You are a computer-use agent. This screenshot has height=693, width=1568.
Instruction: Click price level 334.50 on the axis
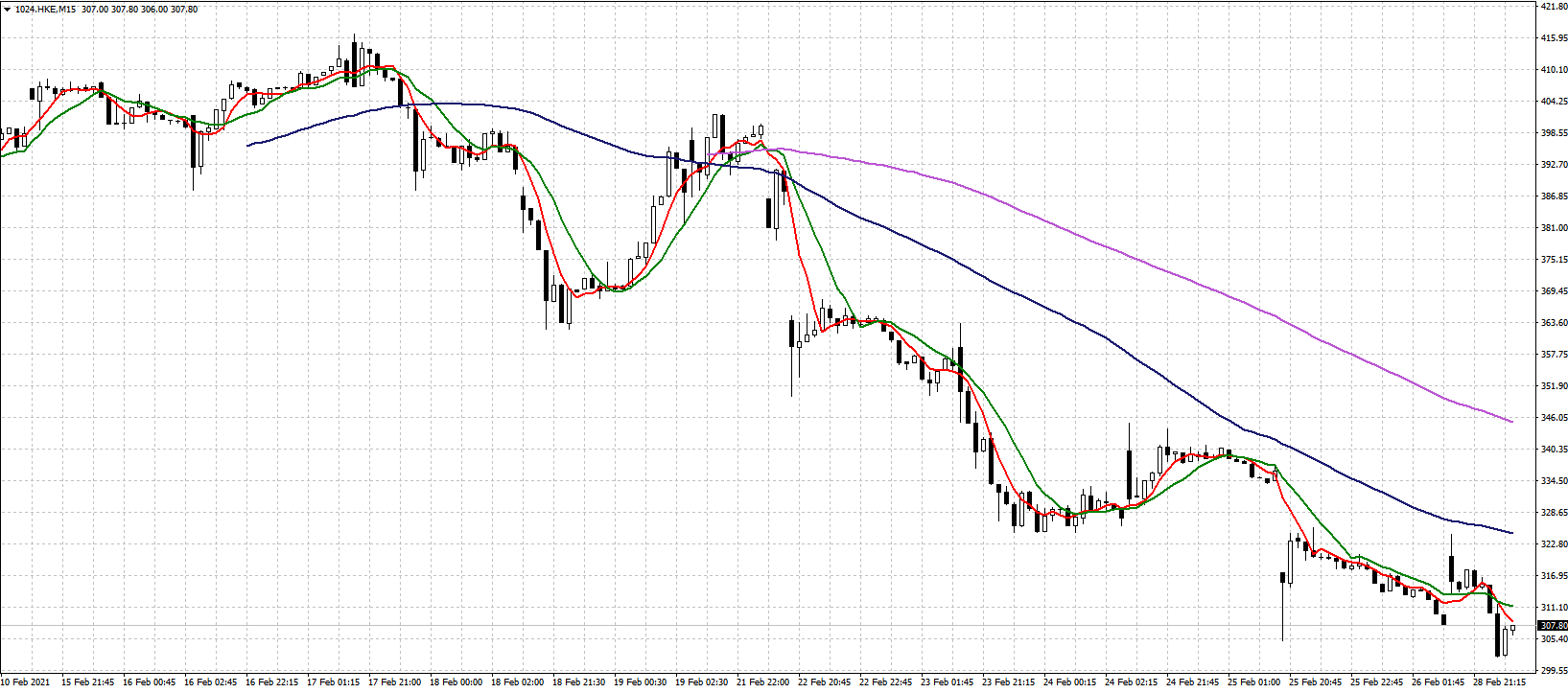[1553, 481]
